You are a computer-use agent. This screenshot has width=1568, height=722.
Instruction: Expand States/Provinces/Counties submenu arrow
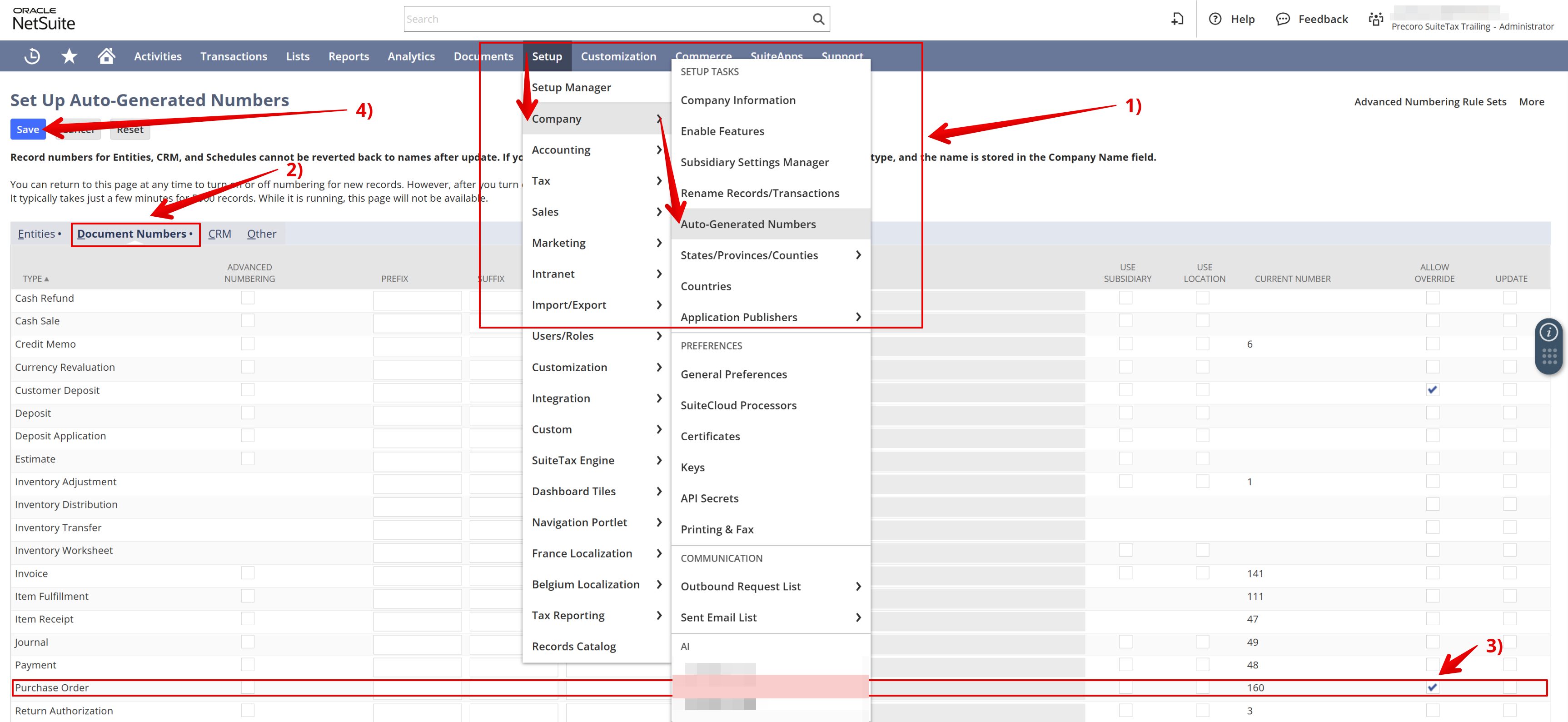(x=858, y=255)
